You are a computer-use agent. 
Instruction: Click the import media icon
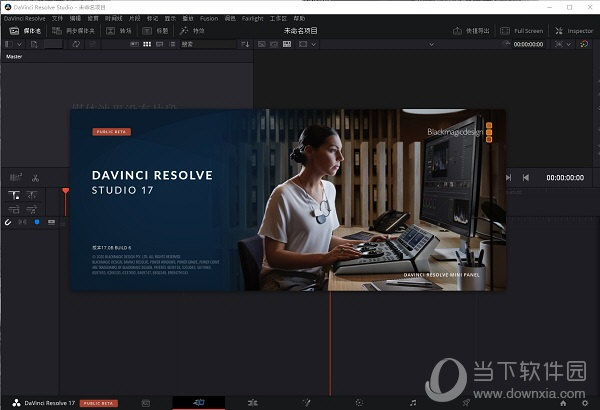pyautogui.click(x=34, y=44)
